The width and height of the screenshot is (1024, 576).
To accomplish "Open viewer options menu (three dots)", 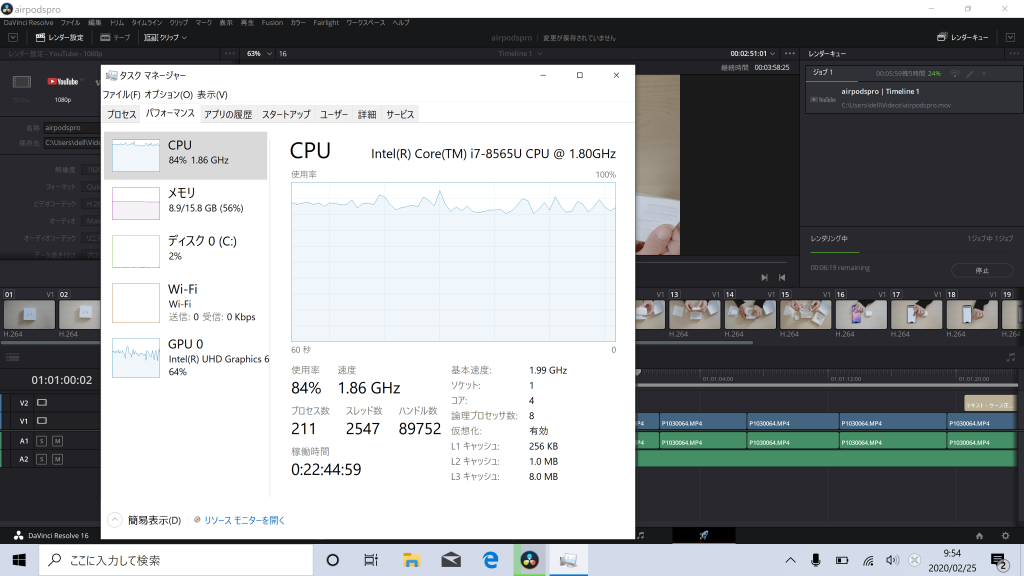I will [790, 54].
